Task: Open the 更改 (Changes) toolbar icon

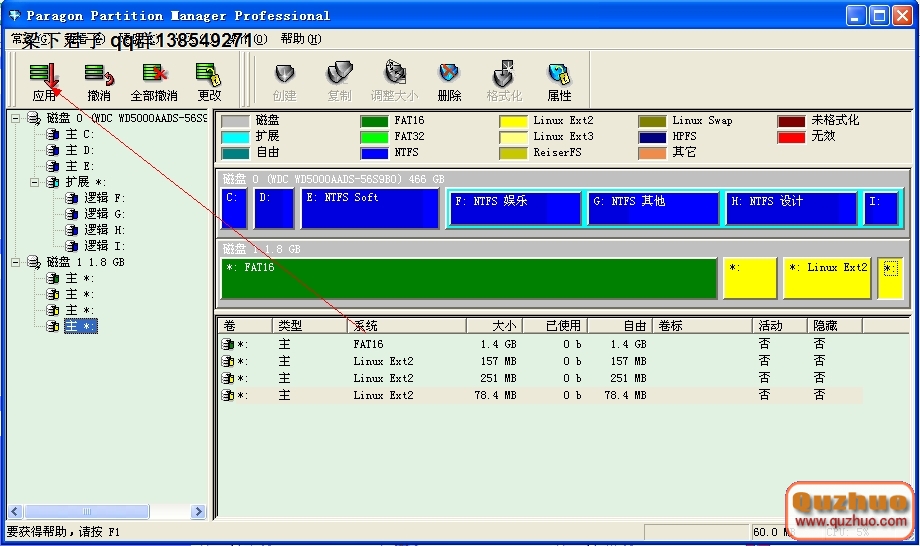Action: 208,80
